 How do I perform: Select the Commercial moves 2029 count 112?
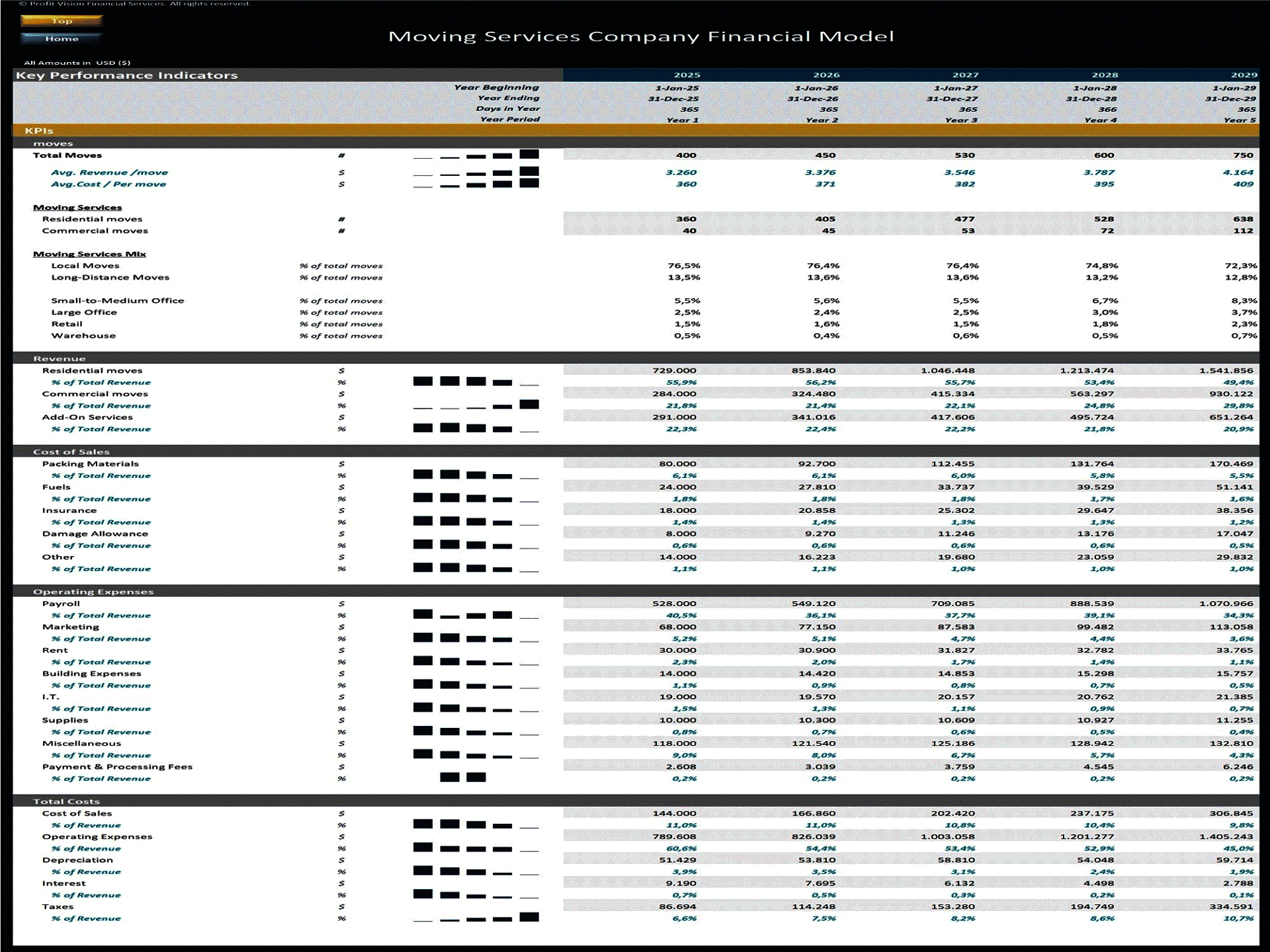point(1243,231)
